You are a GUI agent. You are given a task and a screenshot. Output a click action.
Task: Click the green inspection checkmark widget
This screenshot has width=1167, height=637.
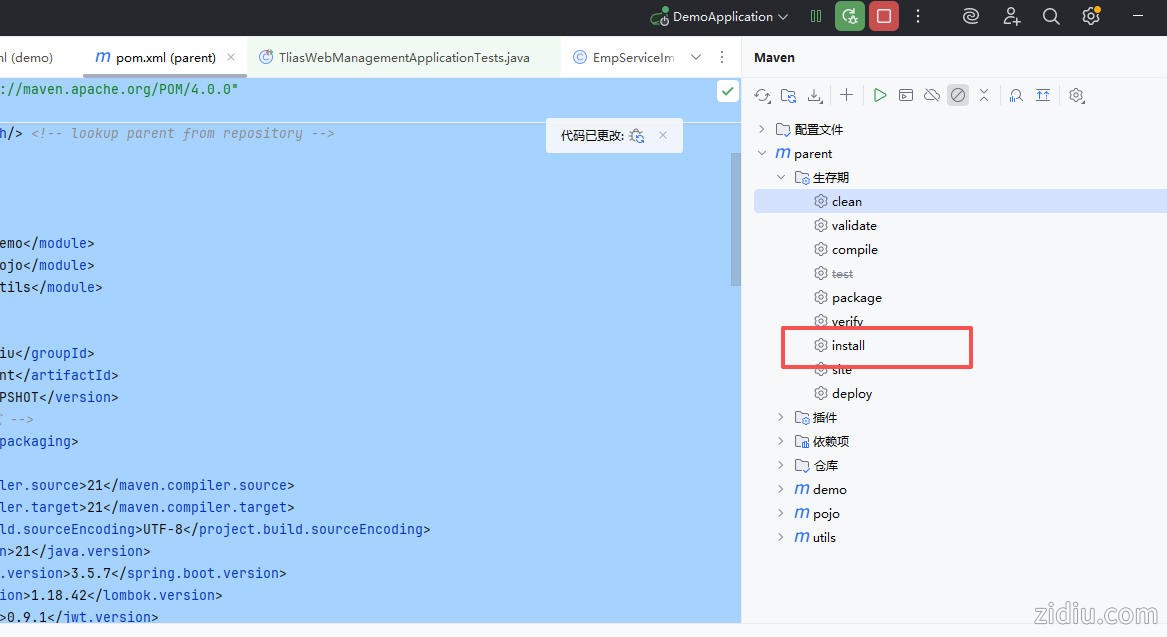[x=727, y=91]
